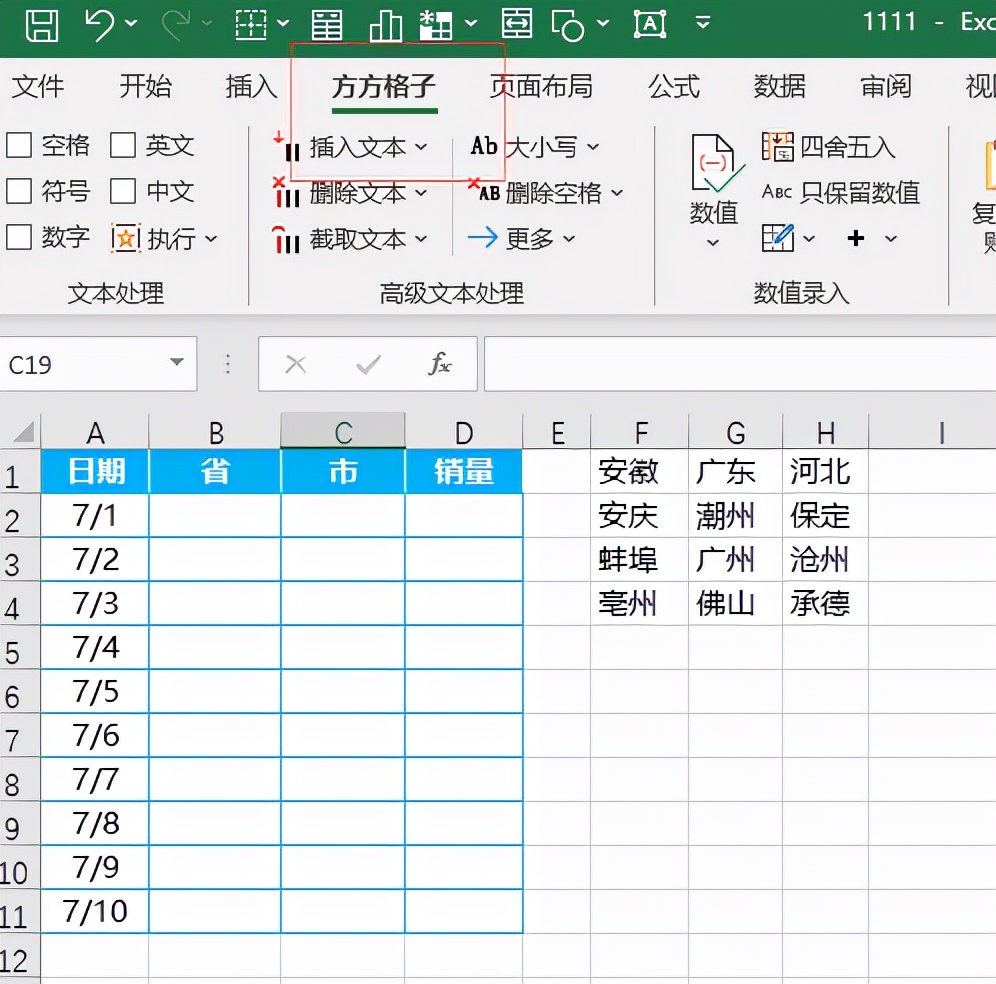Select column C header
Image resolution: width=996 pixels, height=984 pixels.
click(x=343, y=432)
